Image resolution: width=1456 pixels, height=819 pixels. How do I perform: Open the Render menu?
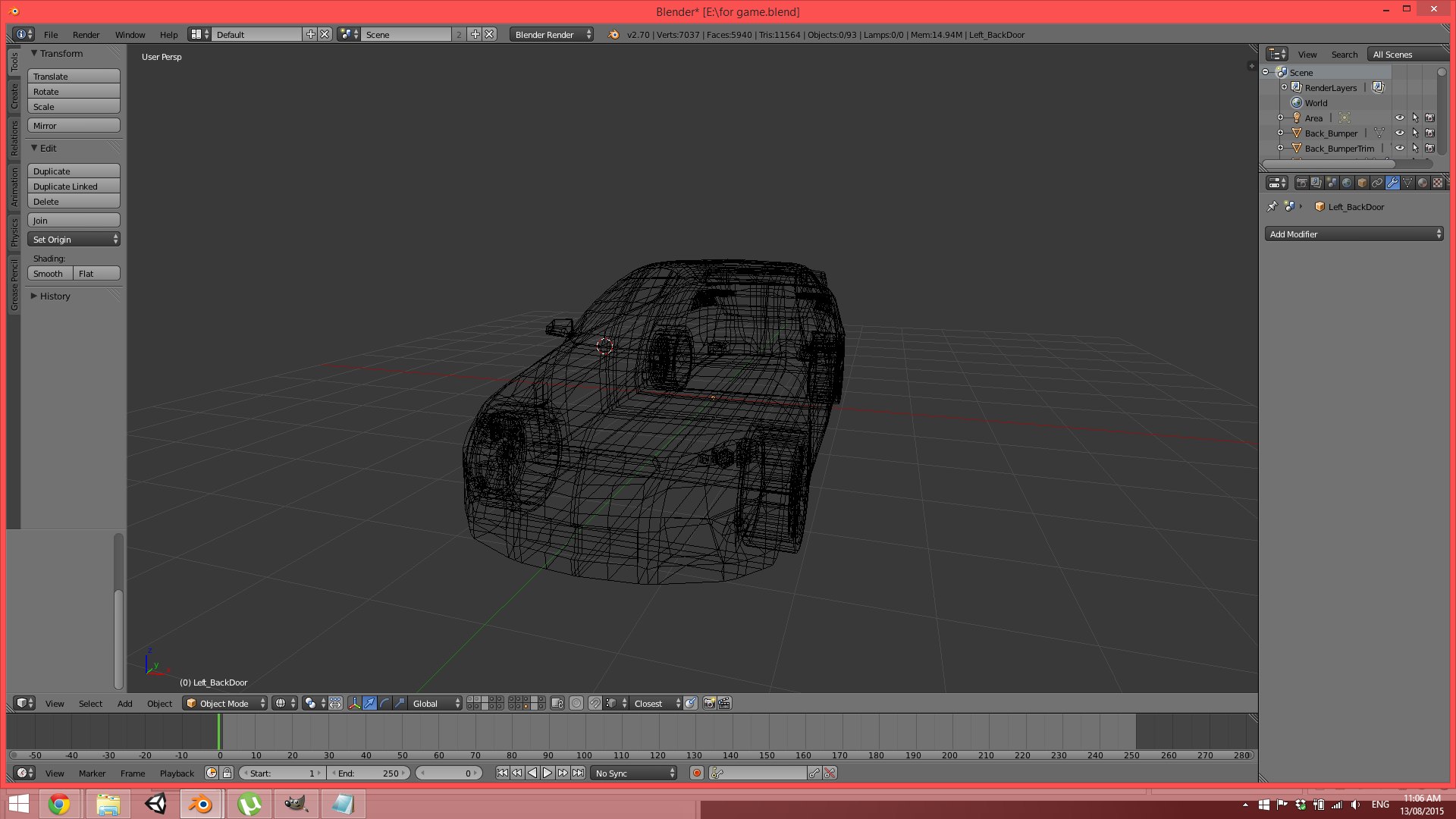tap(86, 35)
